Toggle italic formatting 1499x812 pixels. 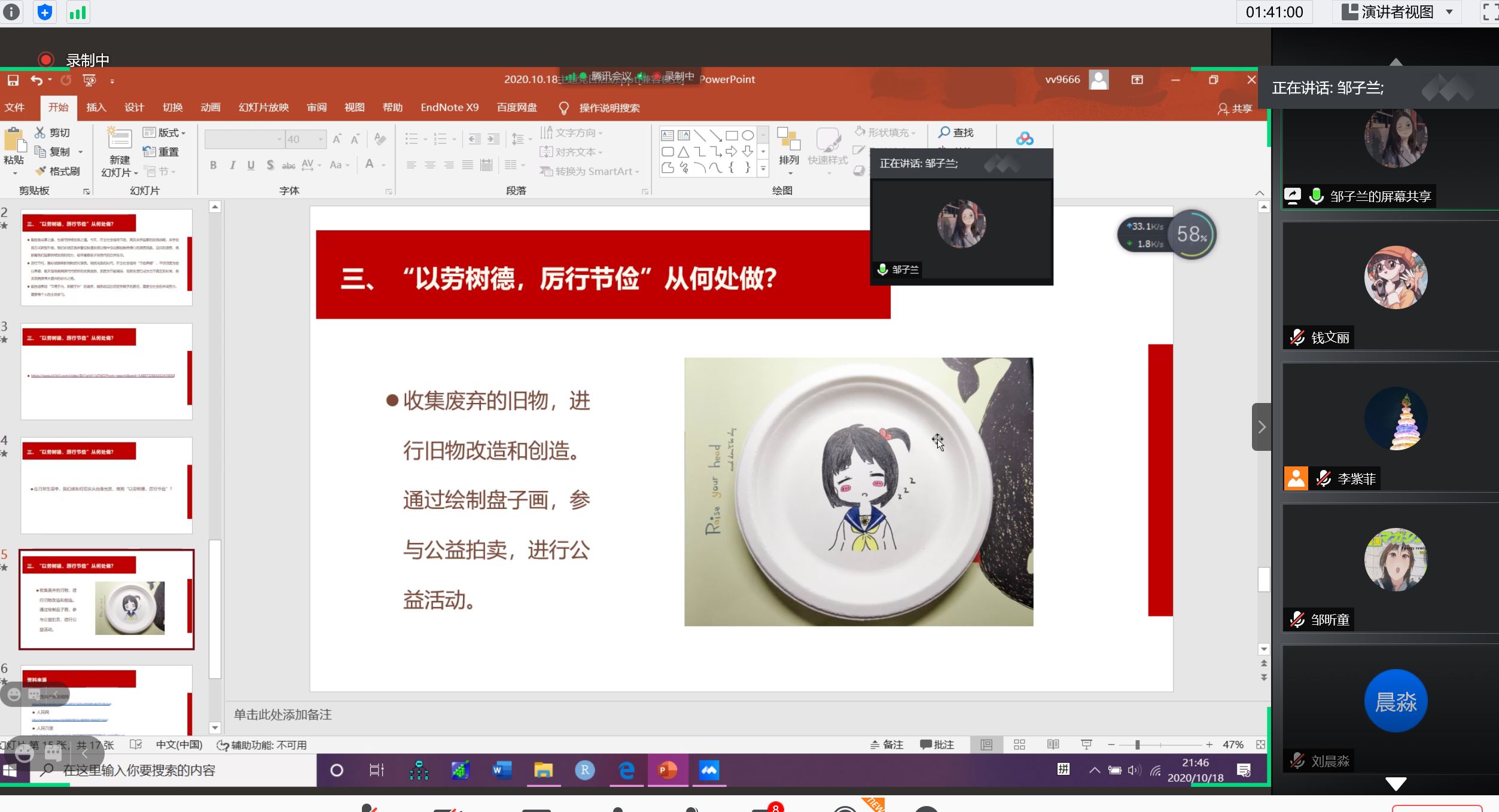coord(232,165)
